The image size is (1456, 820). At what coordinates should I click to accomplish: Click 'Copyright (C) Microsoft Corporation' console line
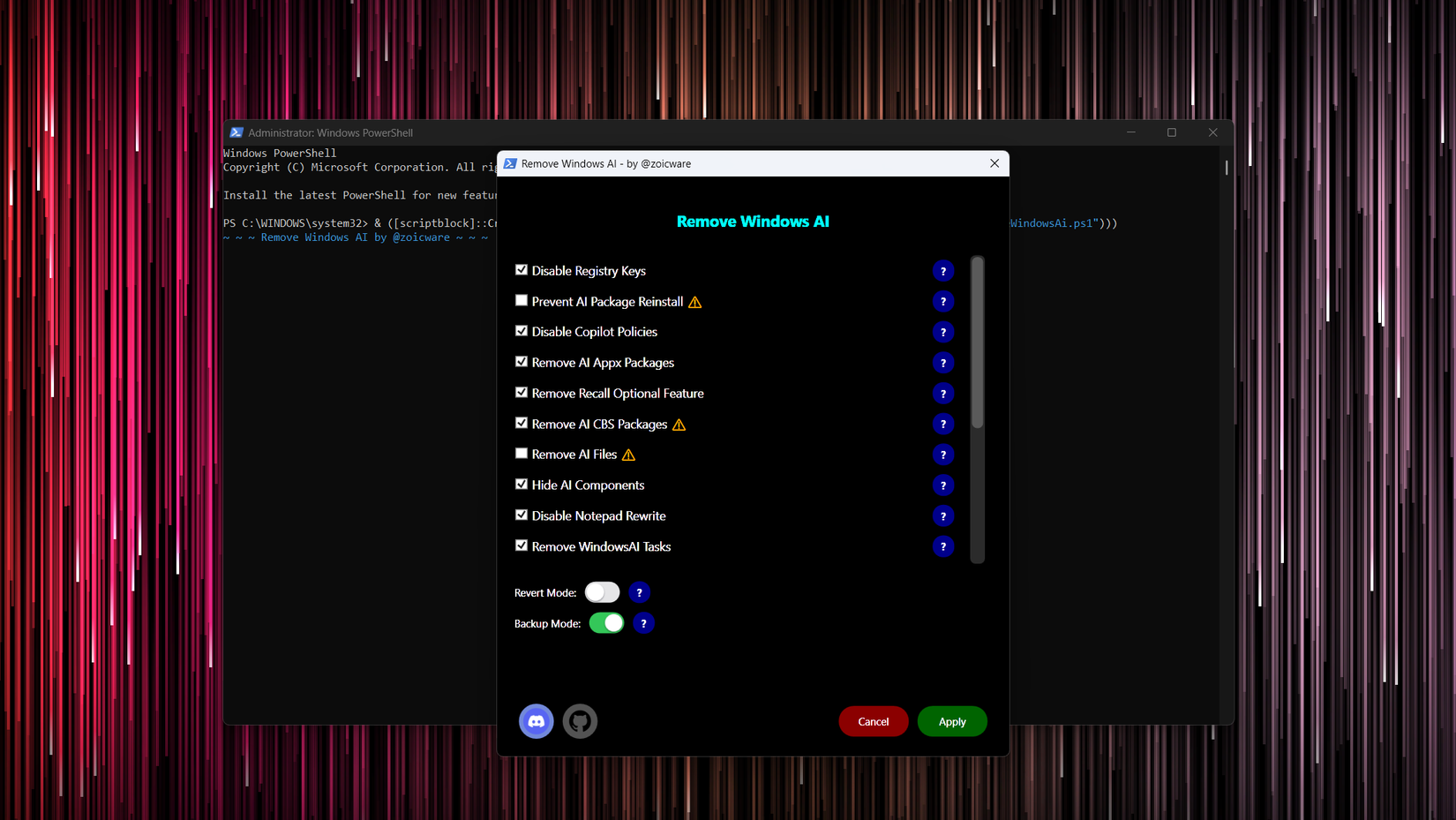click(360, 167)
